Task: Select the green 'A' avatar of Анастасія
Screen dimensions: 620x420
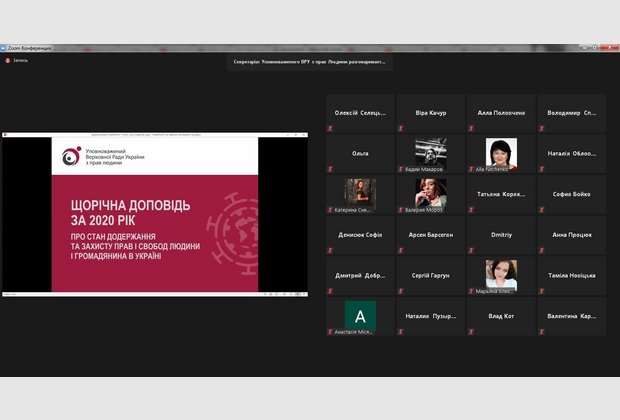Action: (360, 314)
